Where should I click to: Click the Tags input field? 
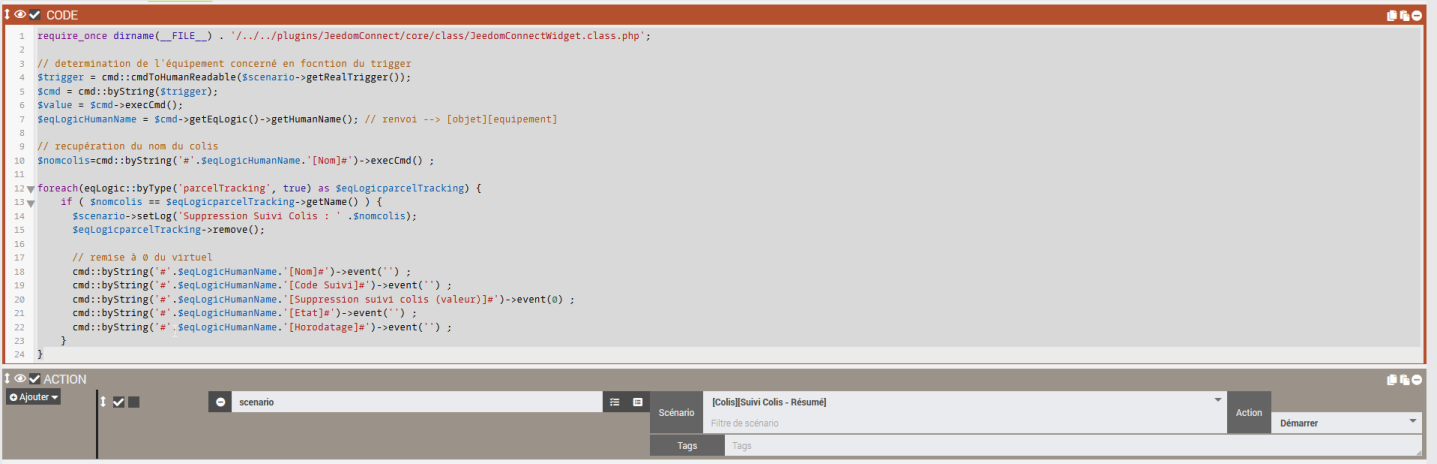1075,446
